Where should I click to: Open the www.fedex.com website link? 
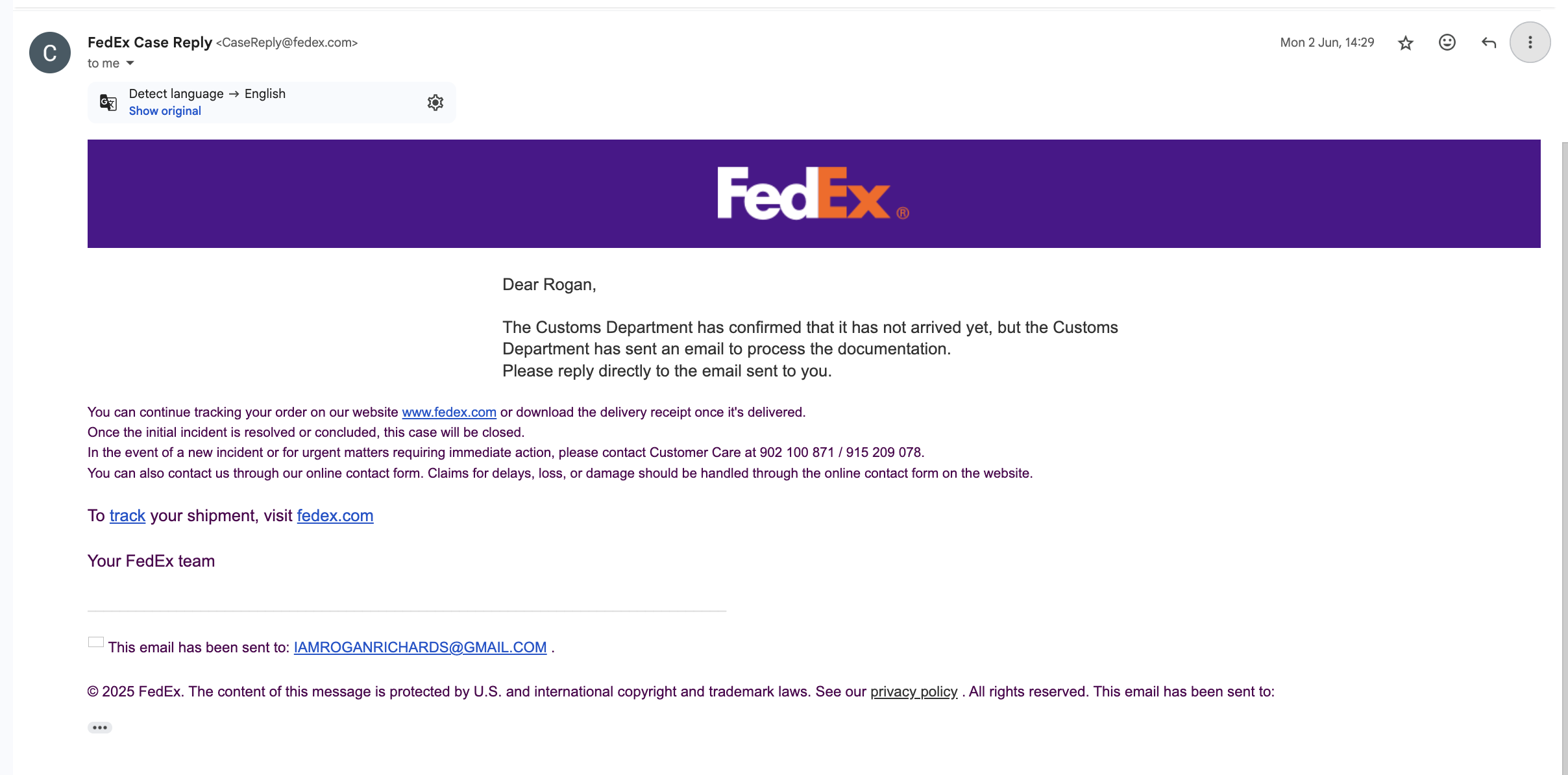pyautogui.click(x=449, y=412)
